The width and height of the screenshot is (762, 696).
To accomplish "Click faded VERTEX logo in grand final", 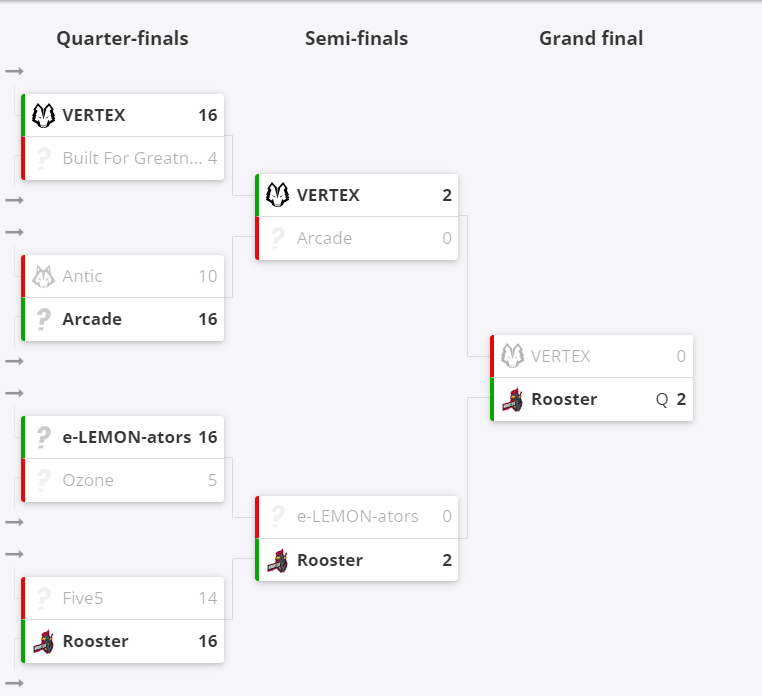I will [x=512, y=356].
